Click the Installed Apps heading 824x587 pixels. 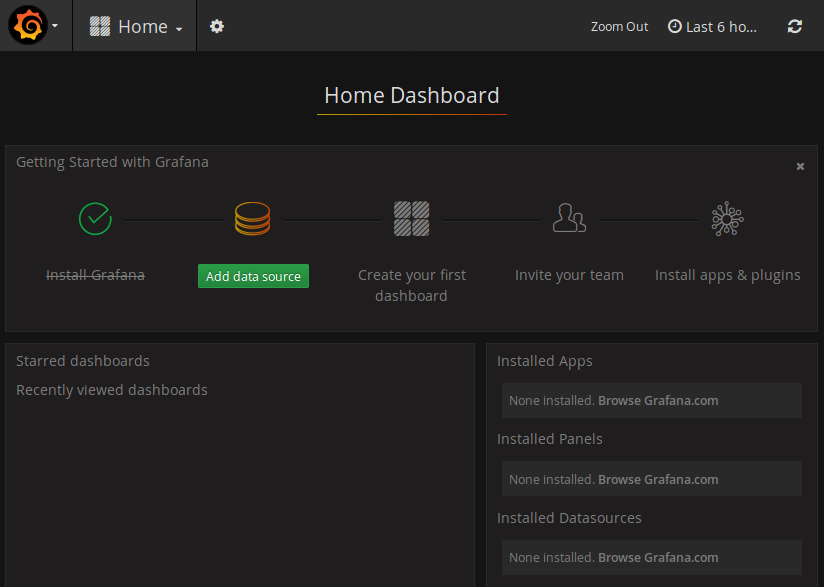click(544, 362)
